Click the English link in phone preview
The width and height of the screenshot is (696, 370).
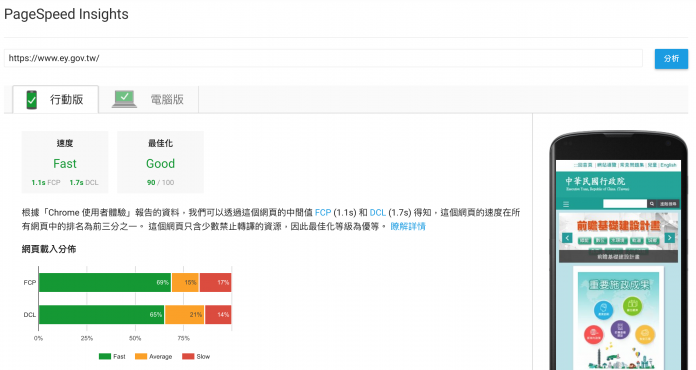[x=668, y=165]
